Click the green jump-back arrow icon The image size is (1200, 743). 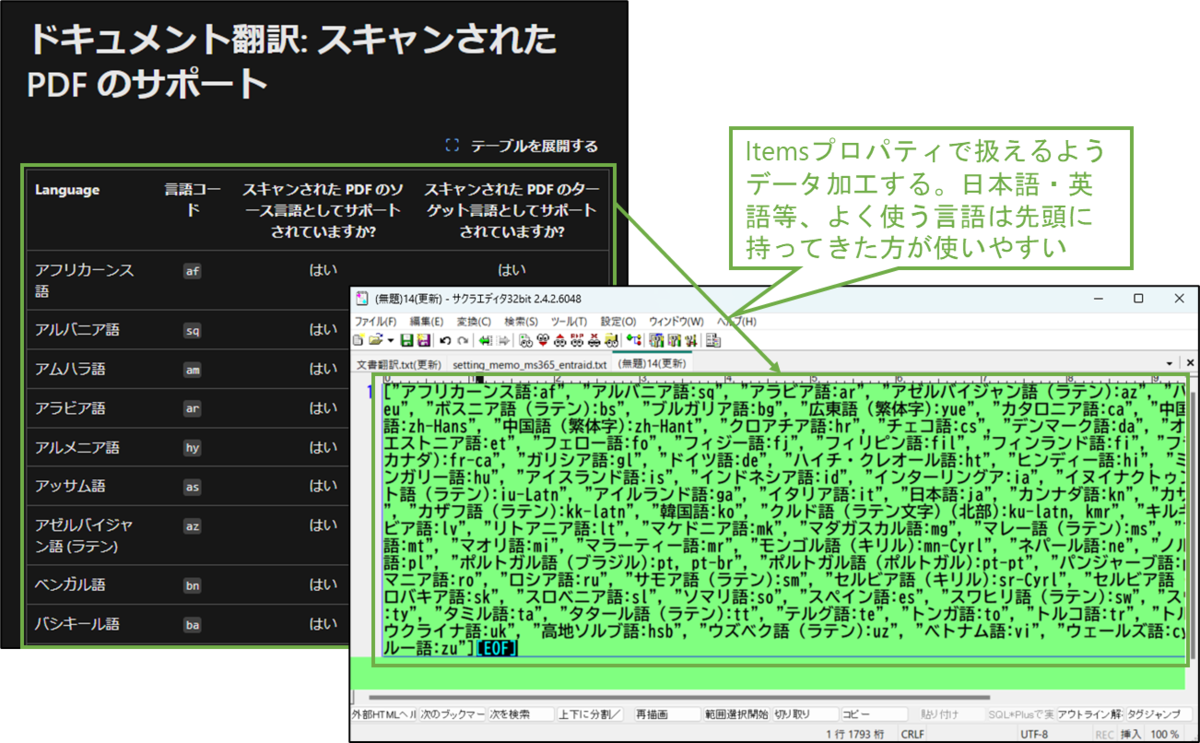point(486,340)
